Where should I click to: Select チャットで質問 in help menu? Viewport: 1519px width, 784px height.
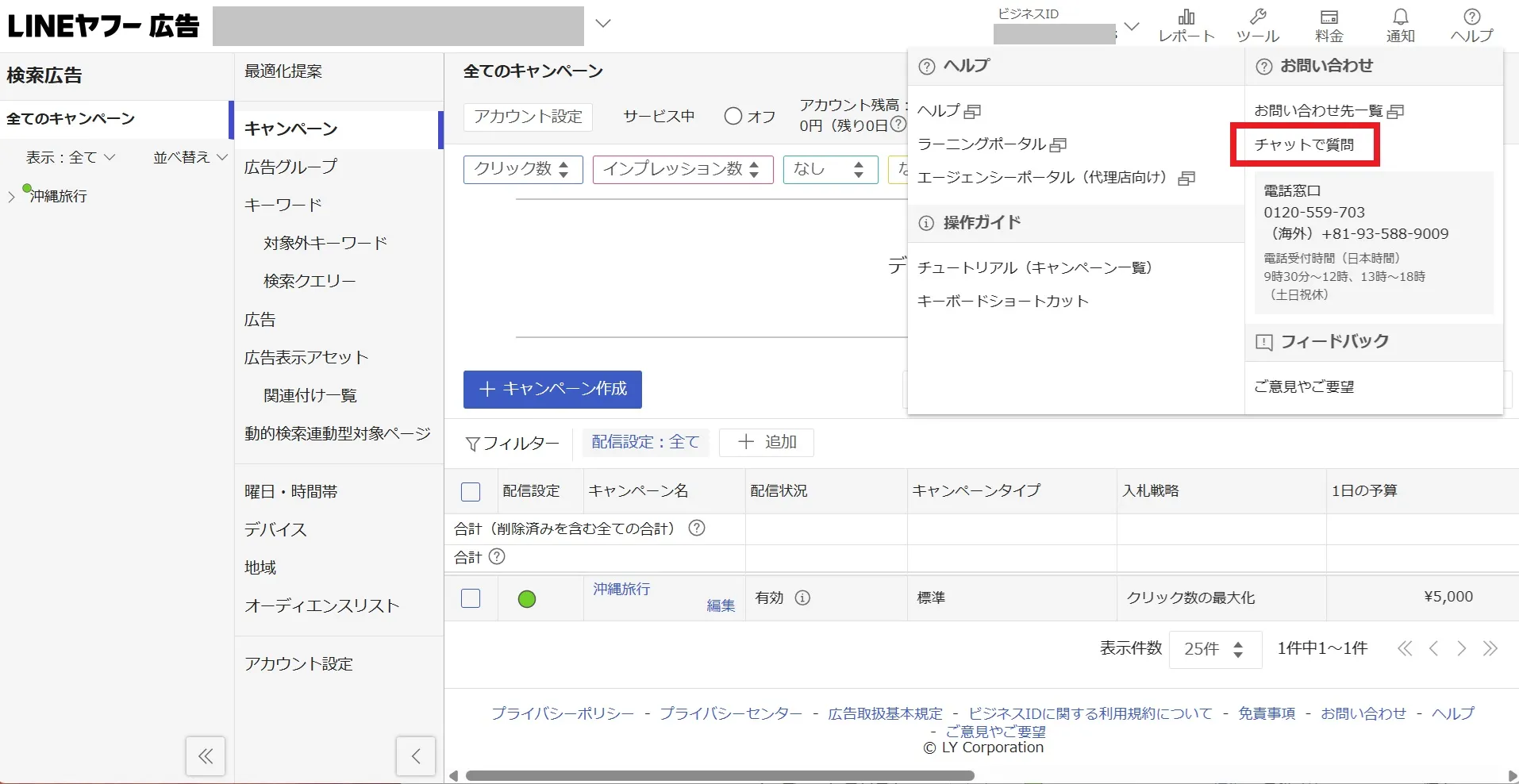[x=1304, y=144]
